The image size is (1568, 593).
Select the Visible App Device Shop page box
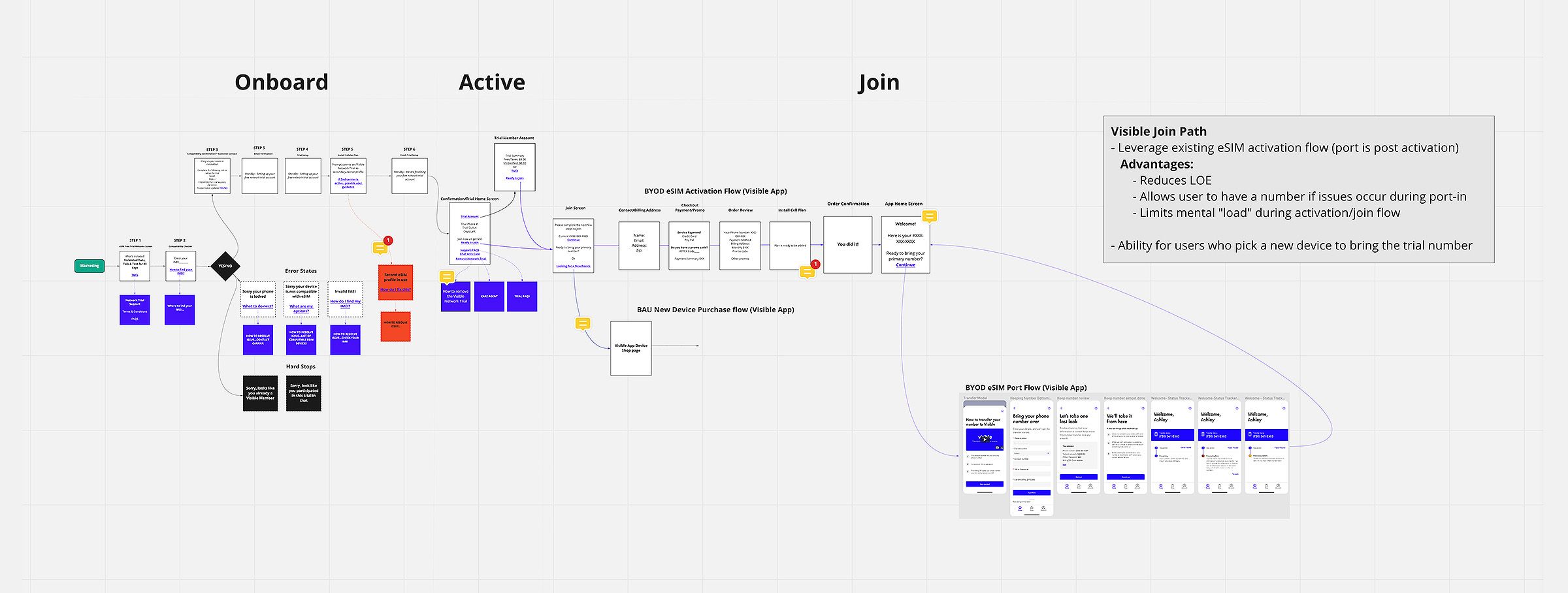click(631, 348)
